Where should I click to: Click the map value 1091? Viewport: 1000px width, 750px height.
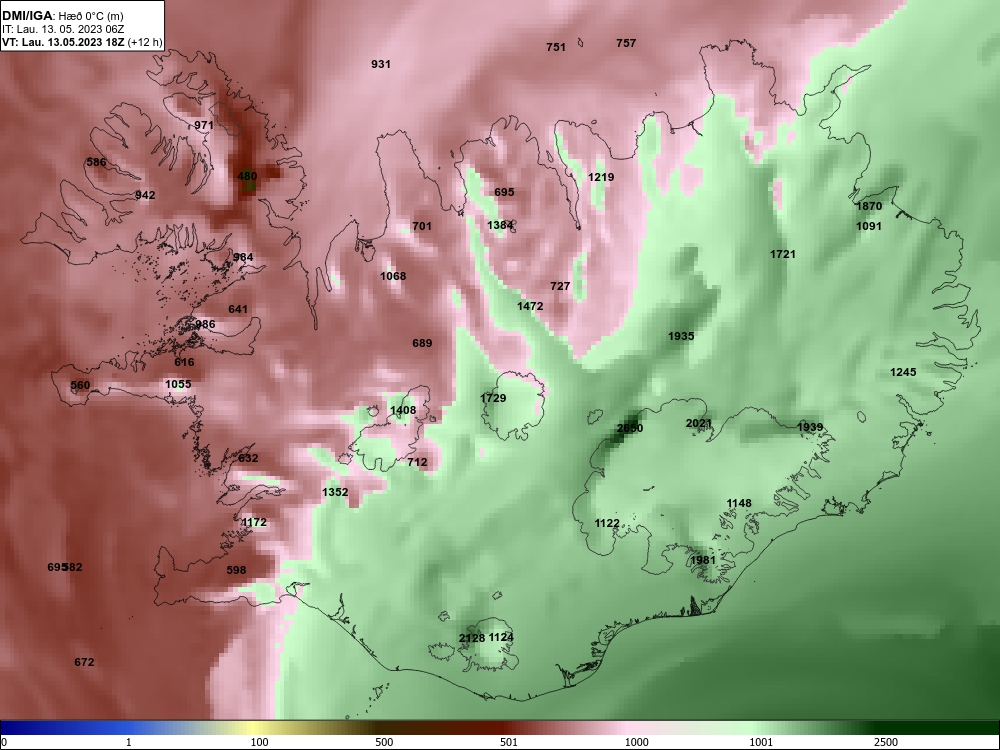coord(869,226)
